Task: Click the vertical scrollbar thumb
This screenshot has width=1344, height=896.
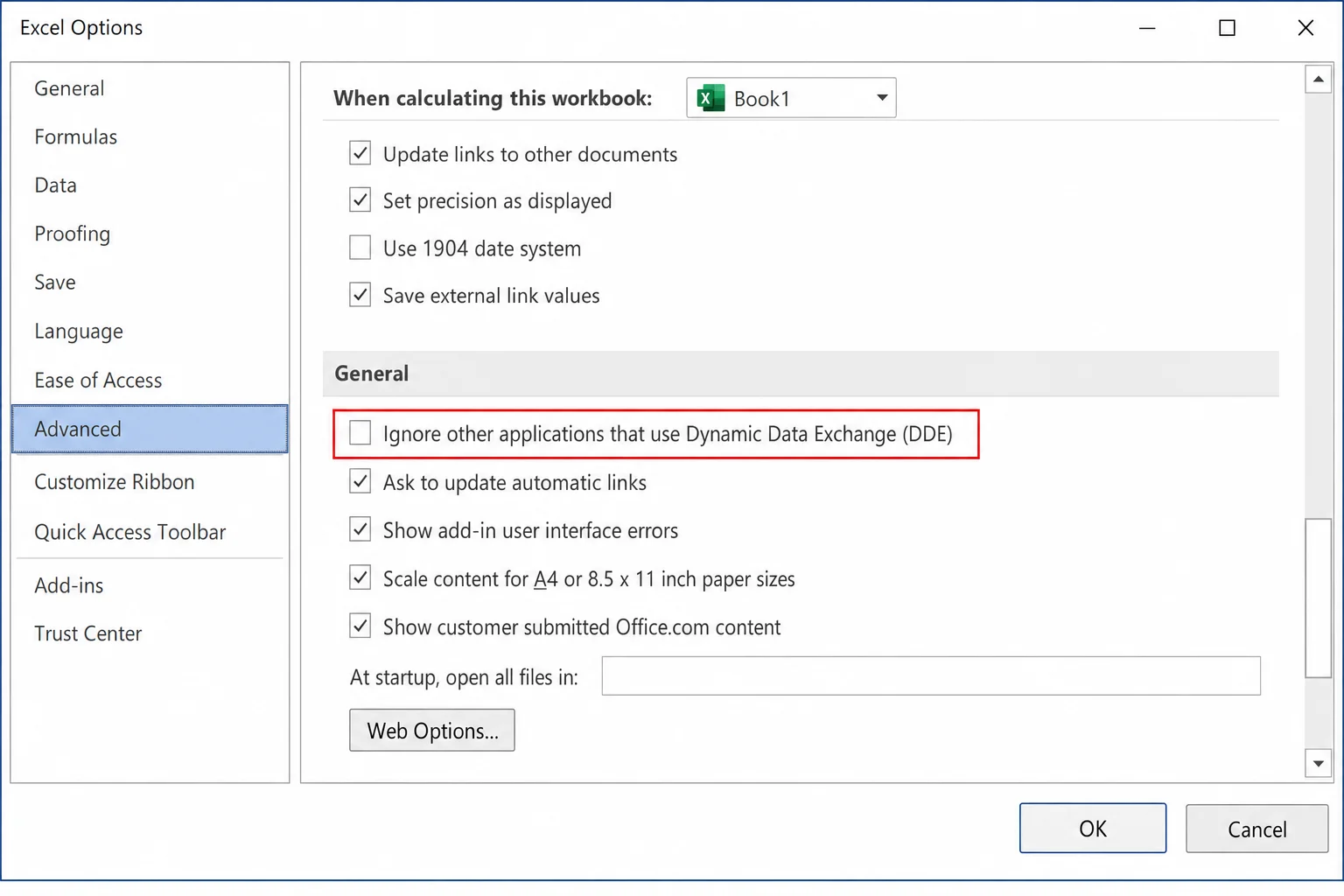Action: coord(1318,598)
